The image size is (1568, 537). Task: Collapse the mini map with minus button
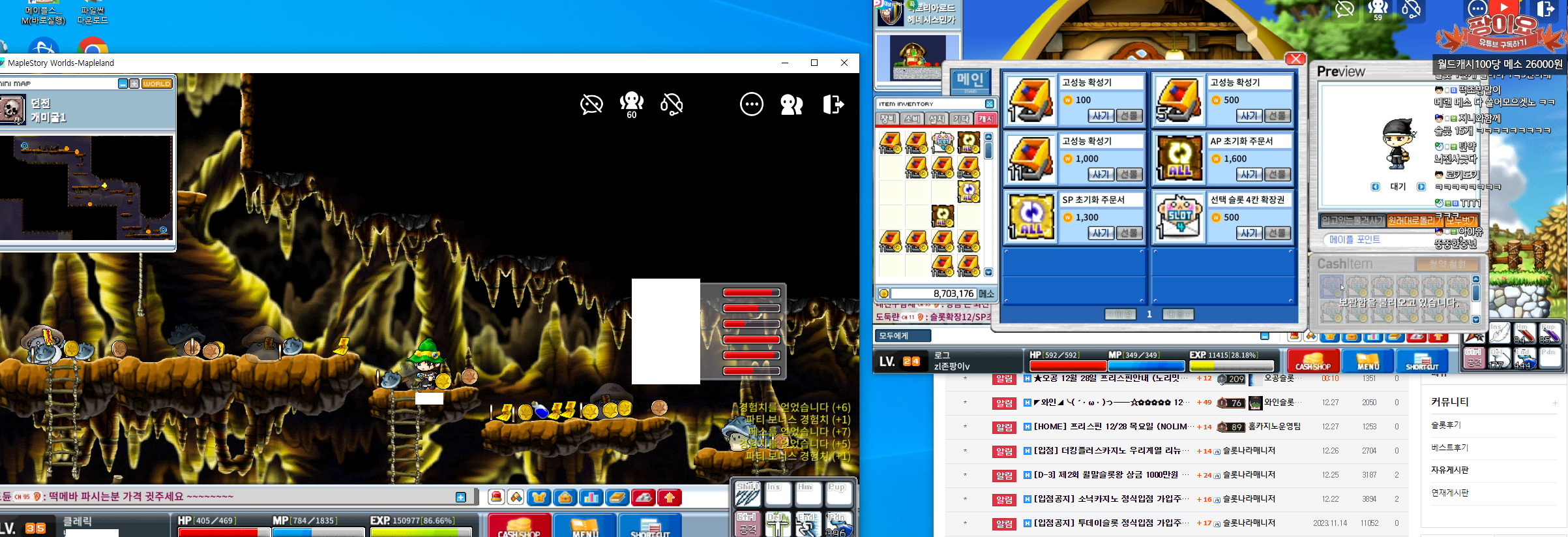pos(123,84)
